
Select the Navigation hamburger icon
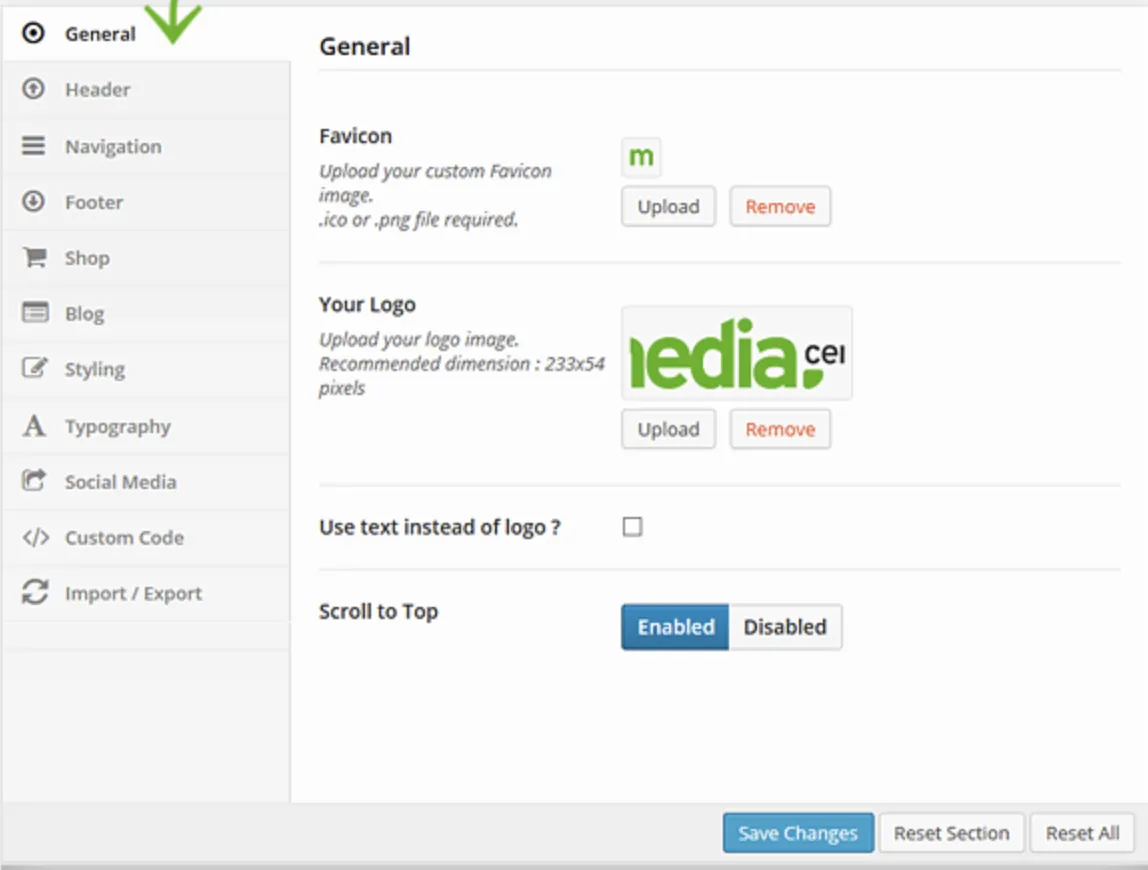coord(33,145)
